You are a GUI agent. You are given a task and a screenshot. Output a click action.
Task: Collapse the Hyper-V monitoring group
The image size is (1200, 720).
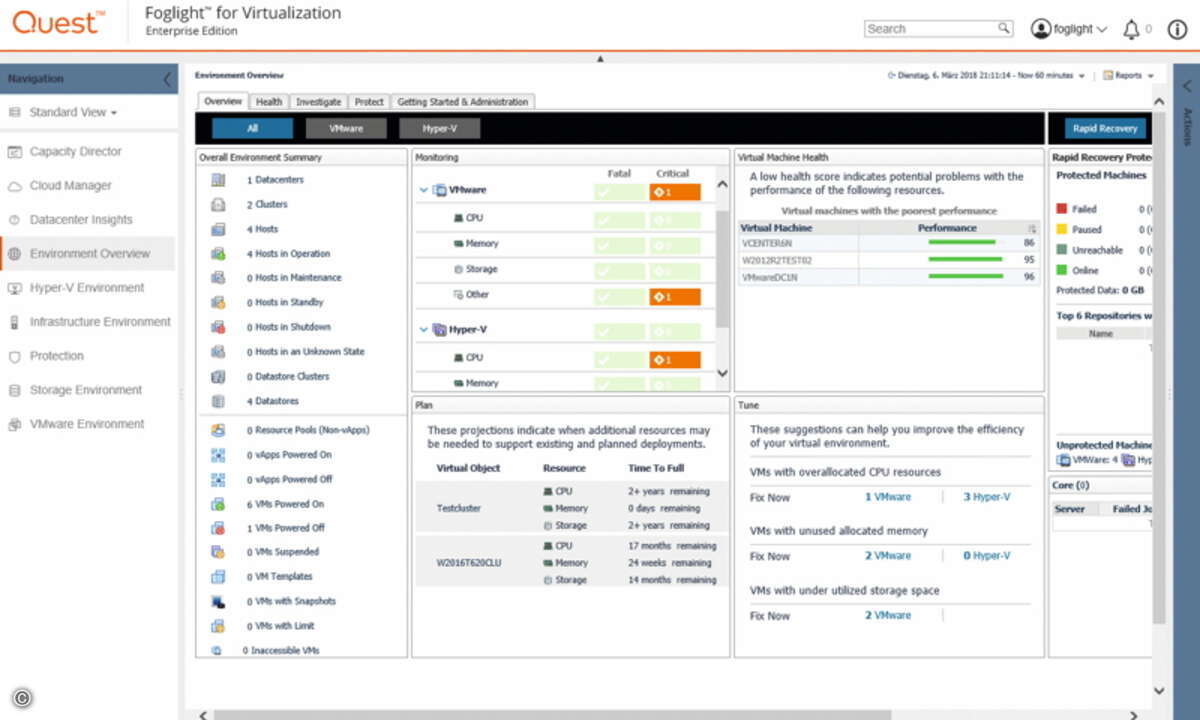[424, 329]
